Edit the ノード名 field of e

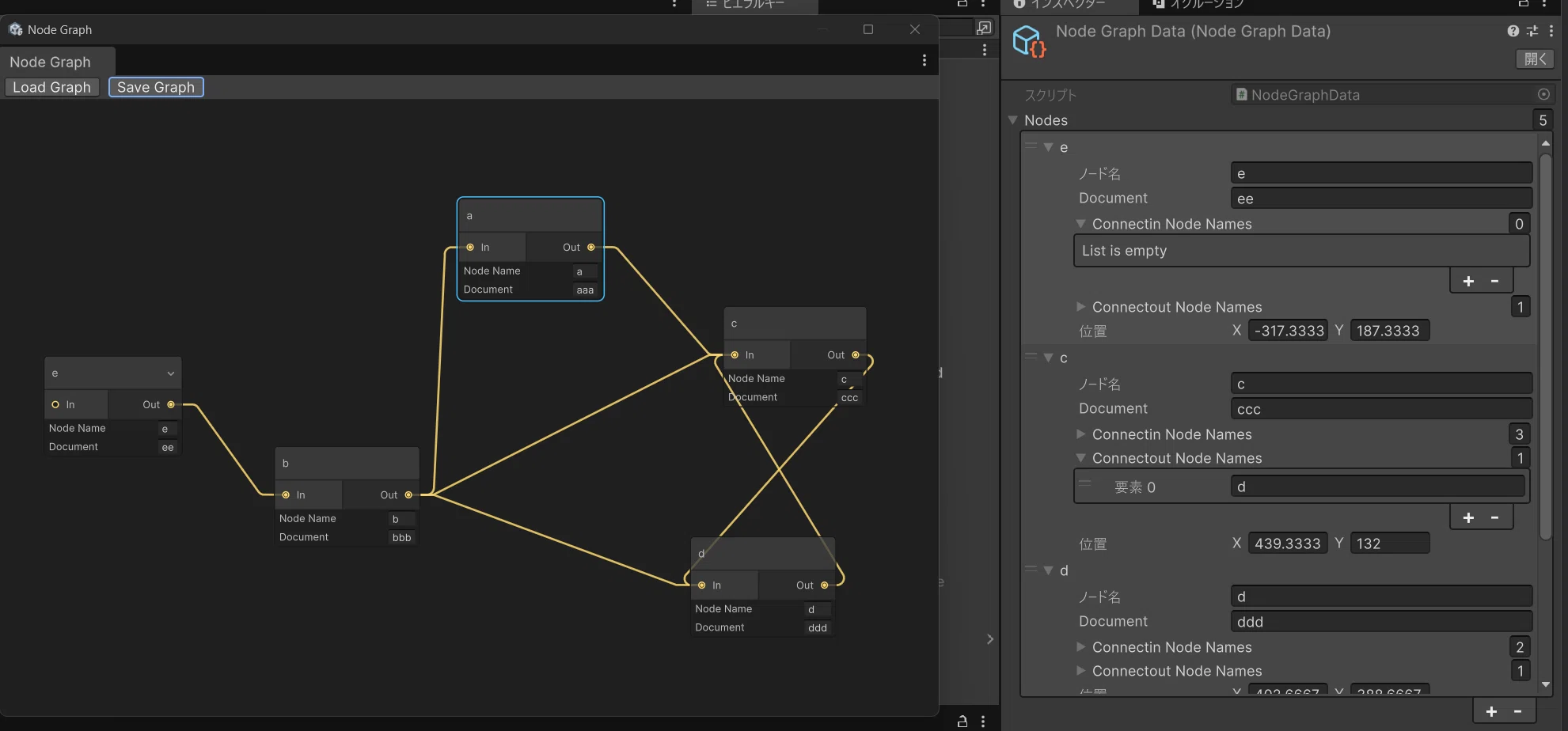[x=1381, y=173]
